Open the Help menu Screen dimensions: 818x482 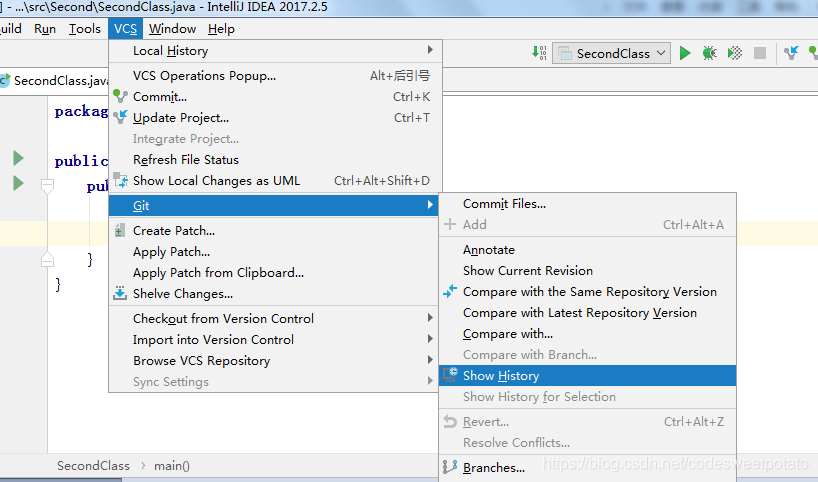click(221, 29)
